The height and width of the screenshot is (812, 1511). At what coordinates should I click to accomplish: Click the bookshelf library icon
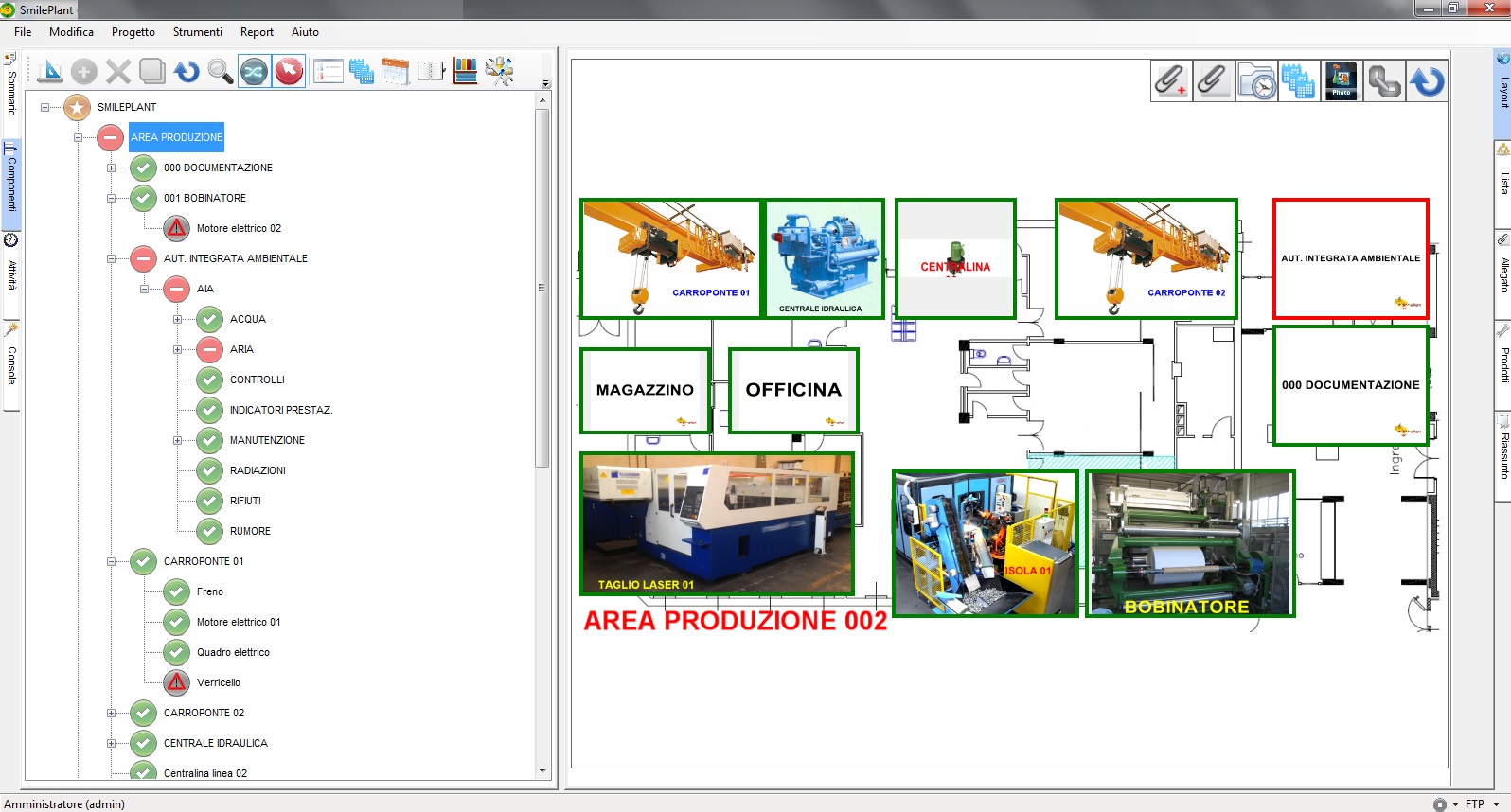coord(465,71)
